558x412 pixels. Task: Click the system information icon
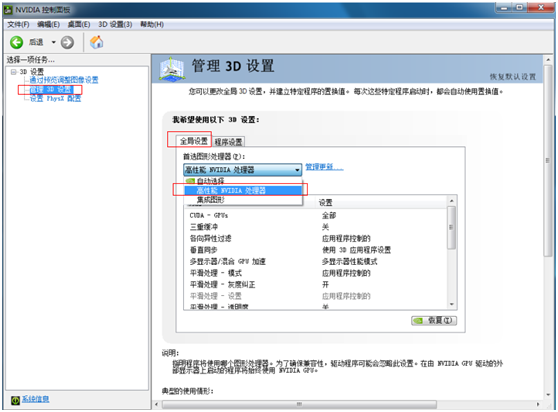pyautogui.click(x=15, y=400)
